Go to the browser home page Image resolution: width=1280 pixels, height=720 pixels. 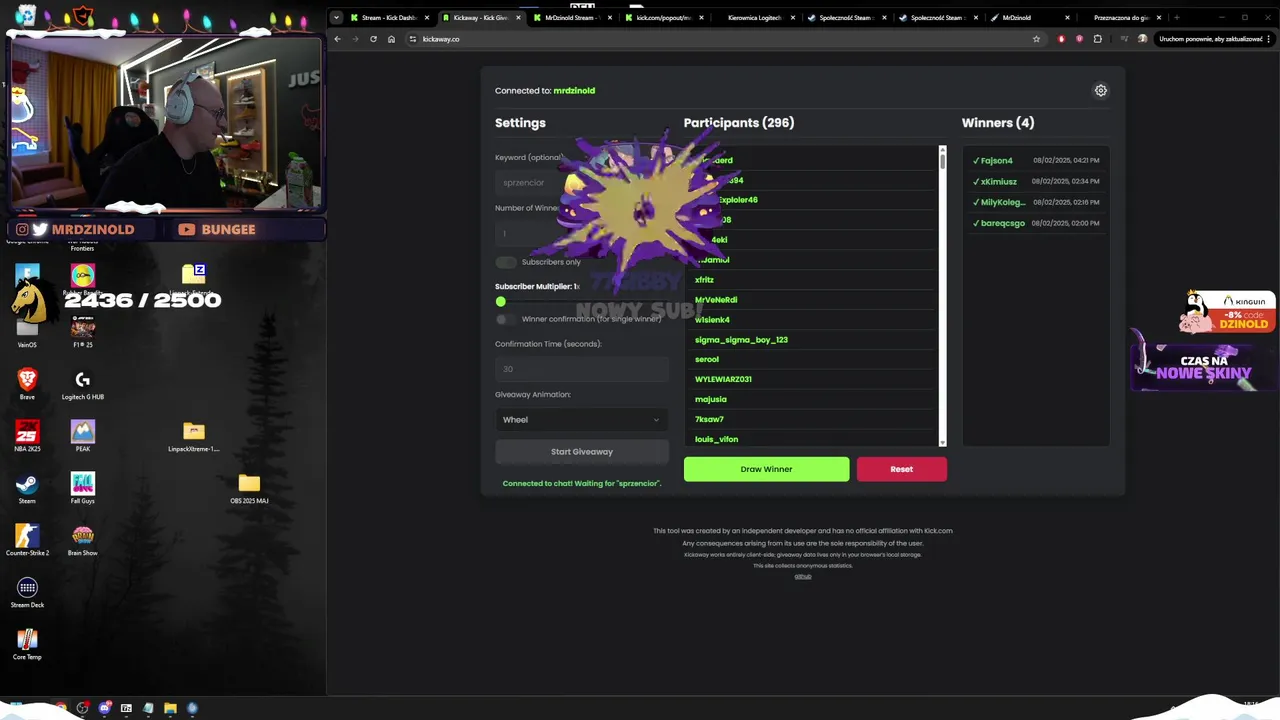(391, 39)
